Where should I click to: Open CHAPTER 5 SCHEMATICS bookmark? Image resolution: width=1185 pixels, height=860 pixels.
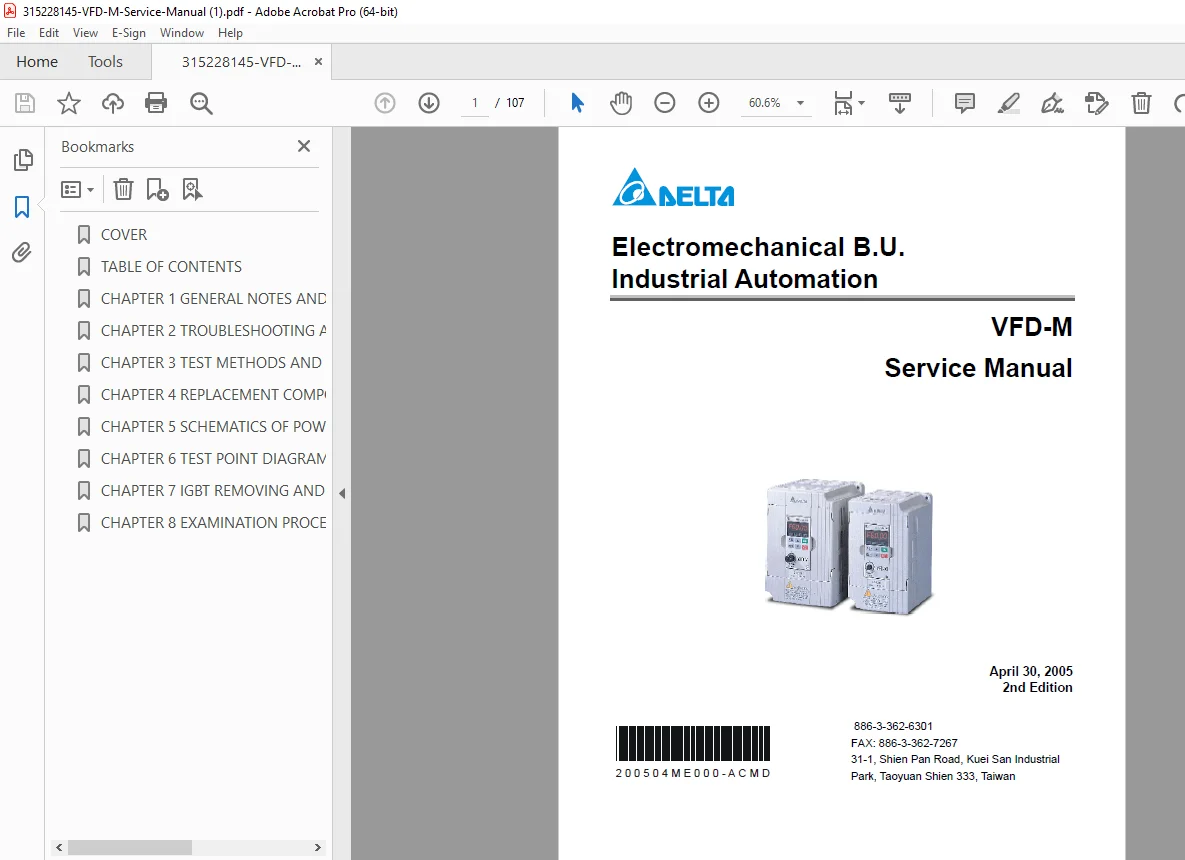[213, 426]
